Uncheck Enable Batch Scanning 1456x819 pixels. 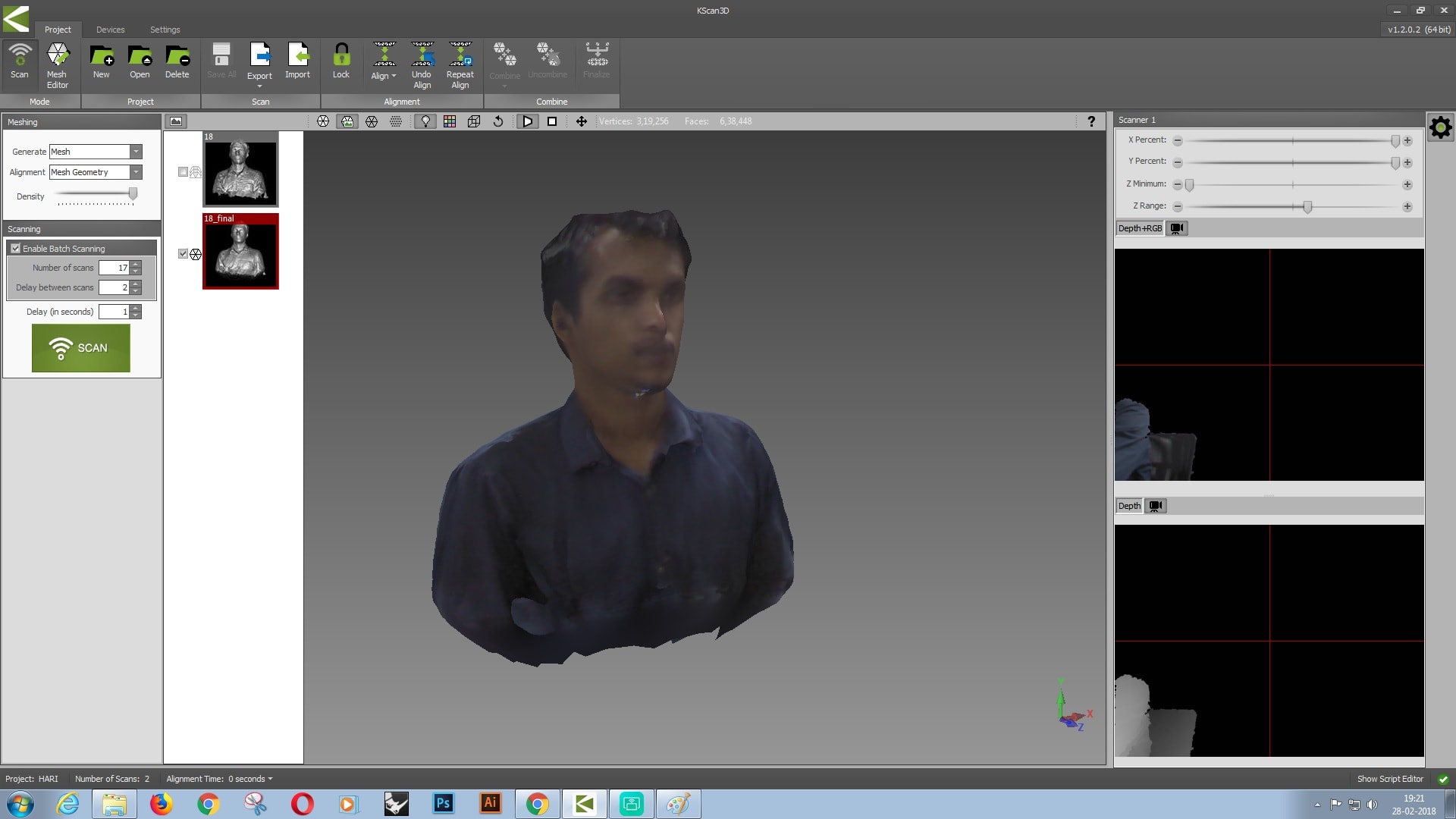point(16,249)
